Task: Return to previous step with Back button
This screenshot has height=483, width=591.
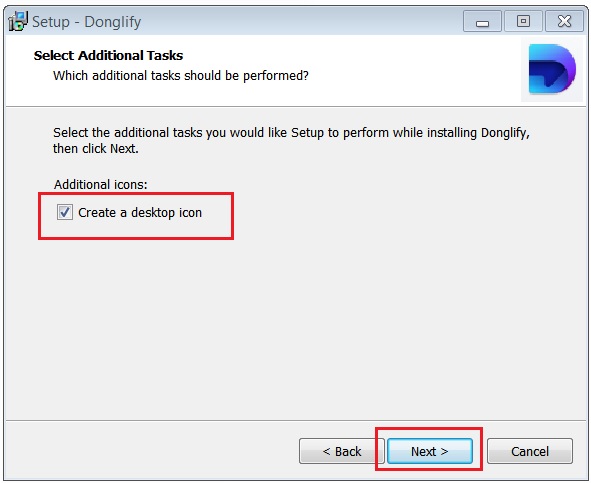Action: pos(341,451)
